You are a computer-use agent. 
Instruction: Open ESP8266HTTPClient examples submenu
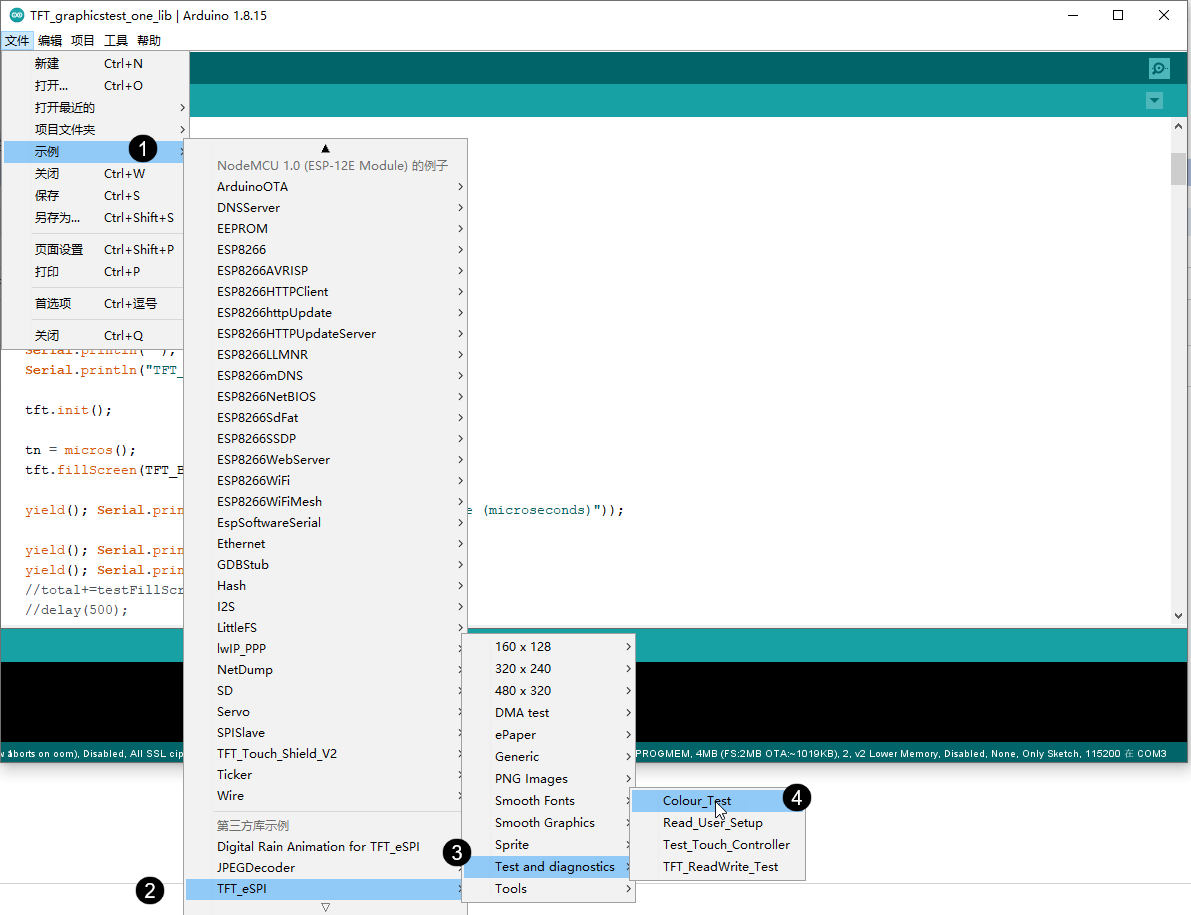click(x=326, y=292)
